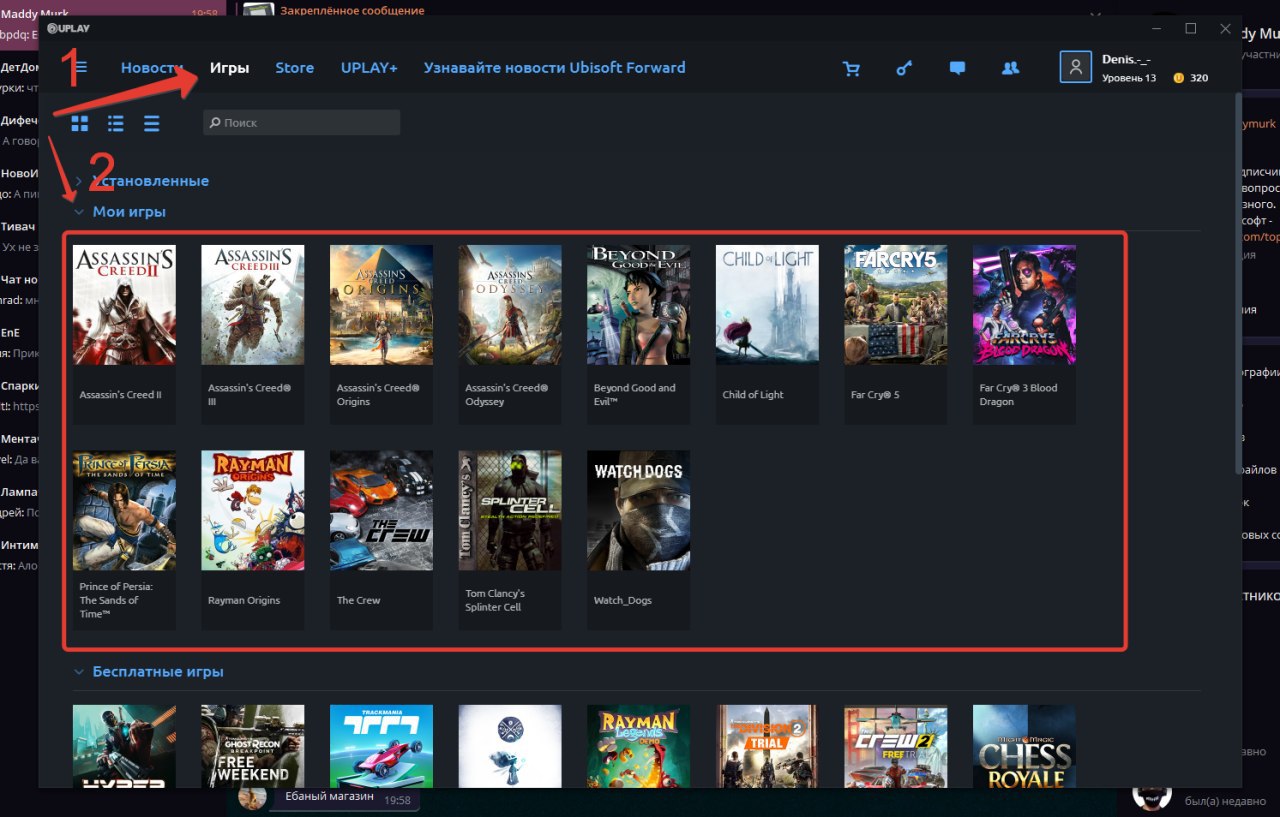Switch to compact list view
The width and height of the screenshot is (1280, 817).
point(152,123)
